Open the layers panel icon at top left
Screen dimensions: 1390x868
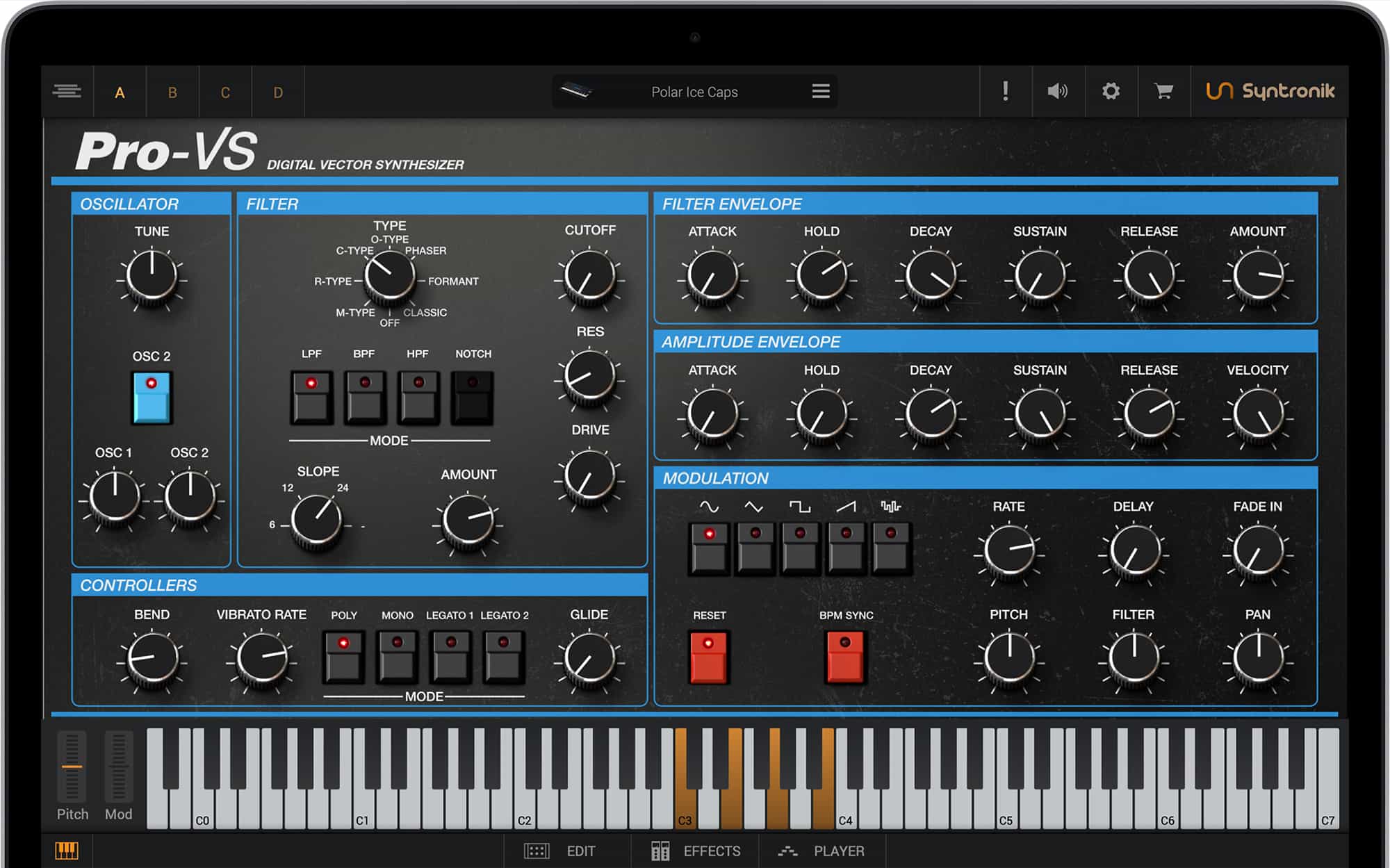click(67, 91)
